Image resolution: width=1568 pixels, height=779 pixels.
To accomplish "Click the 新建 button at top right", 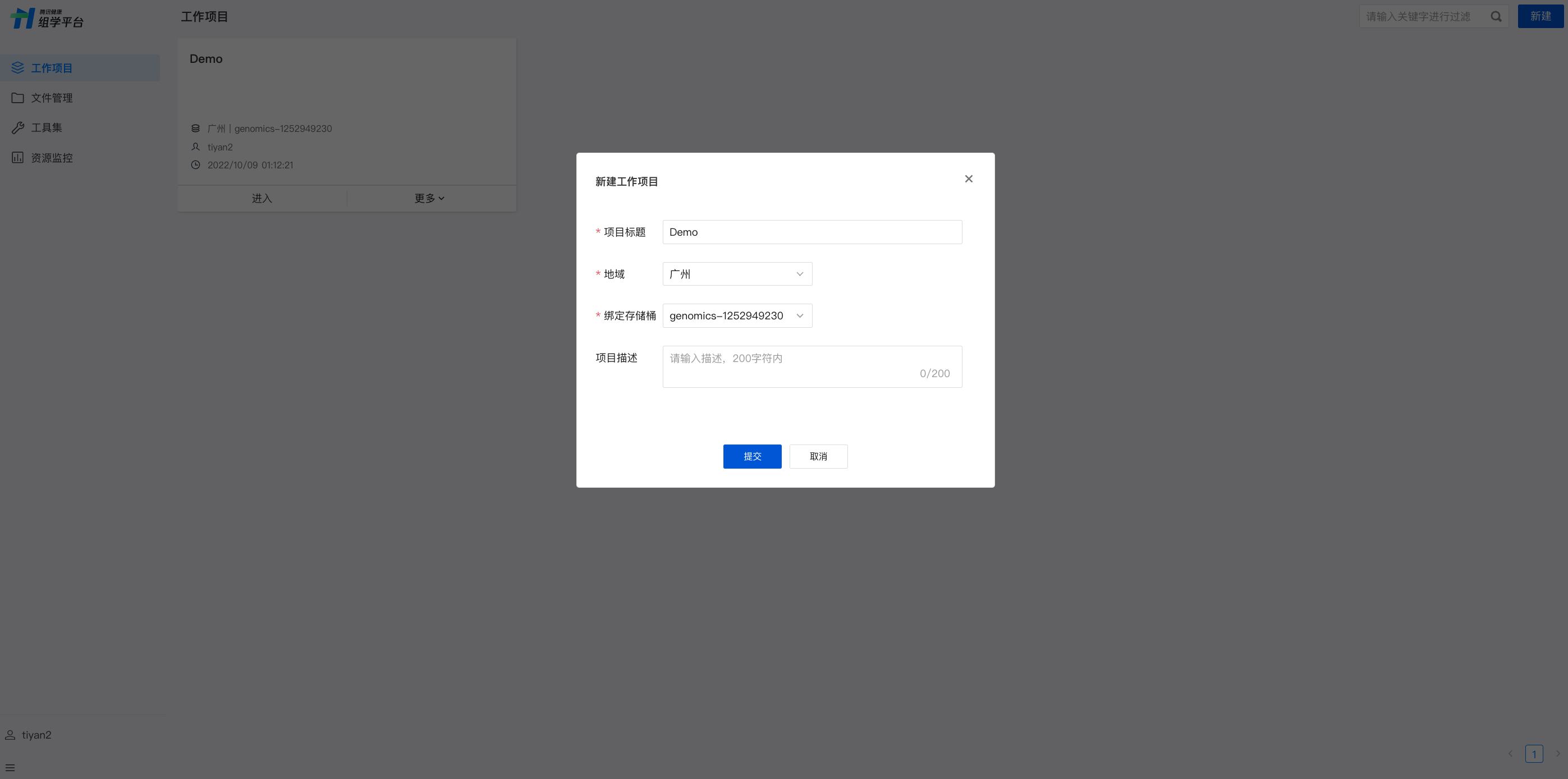I will click(1540, 16).
